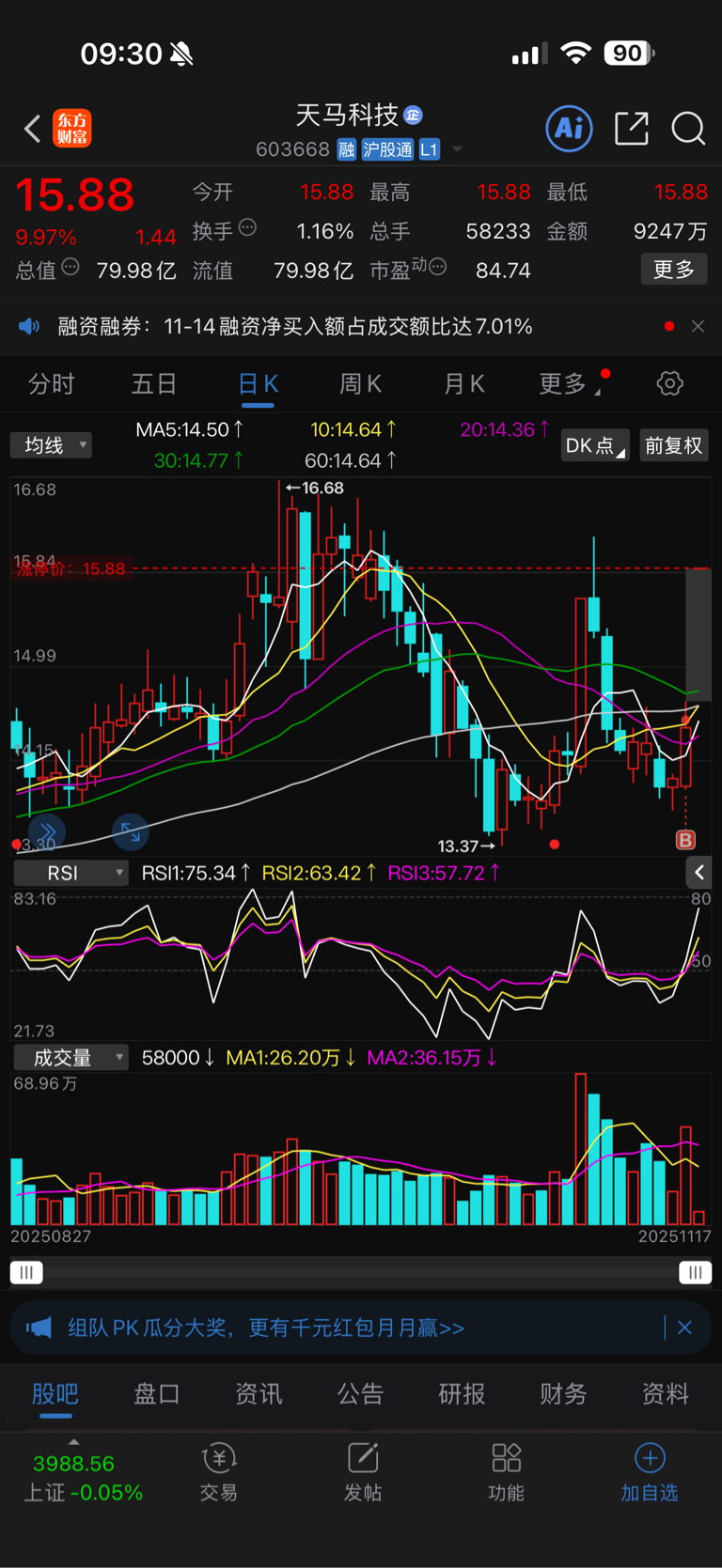Tap the 涨停价 15.88 limit-up label
The height and width of the screenshot is (1568, 722).
(71, 568)
